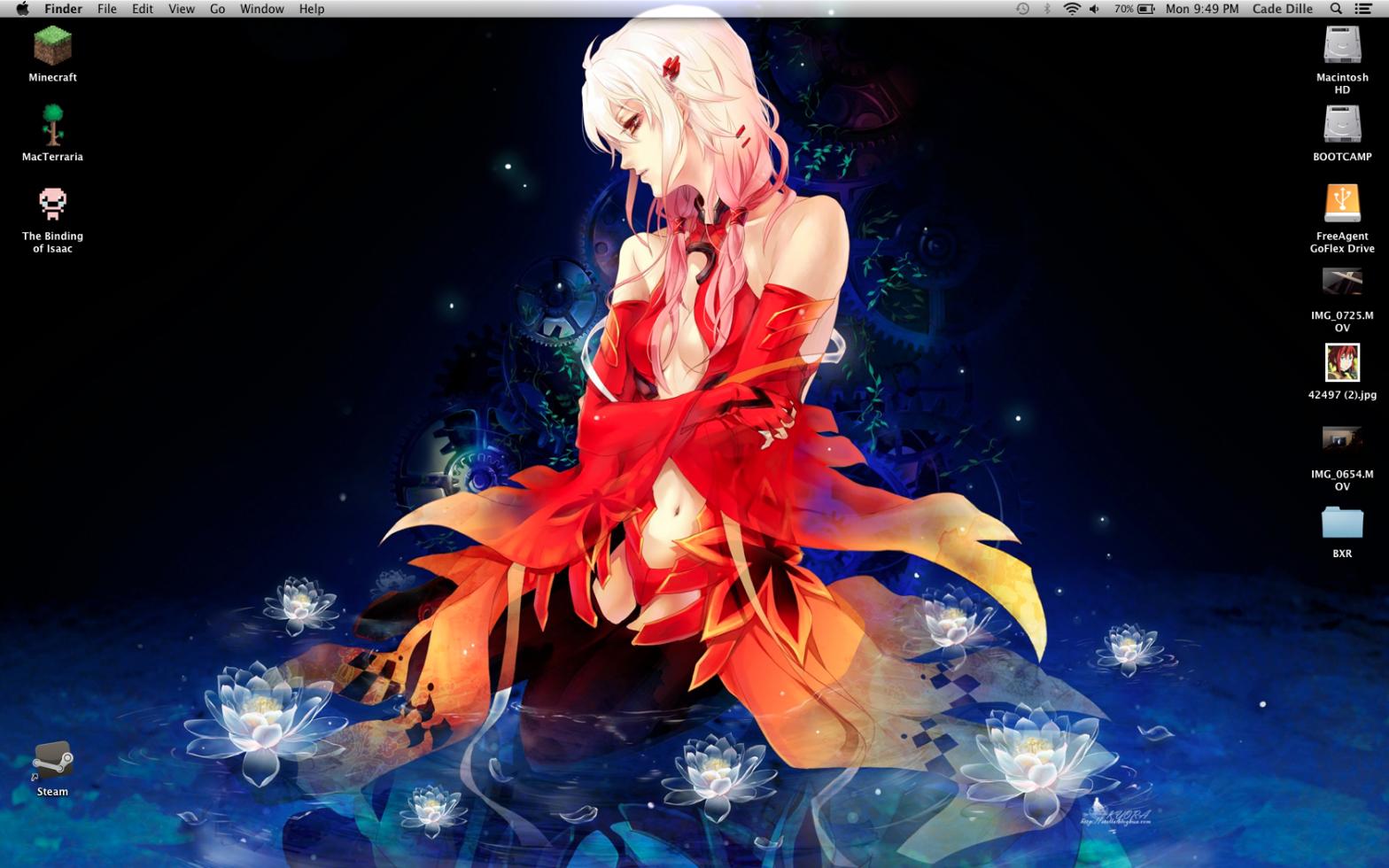Viewport: 1389px width, 868px height.
Task: Select the BXR folder icon
Action: point(1342,523)
